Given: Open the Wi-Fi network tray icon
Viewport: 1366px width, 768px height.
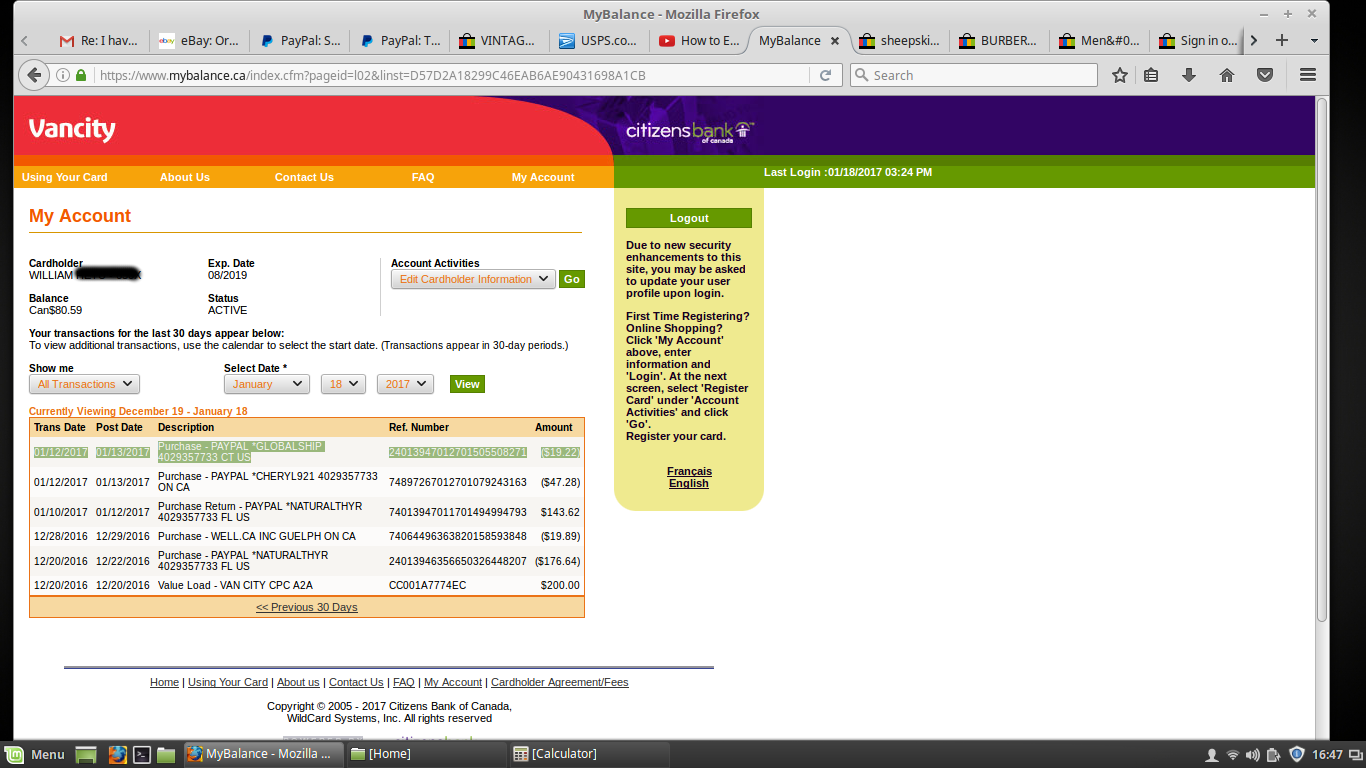Looking at the screenshot, I should [1233, 754].
